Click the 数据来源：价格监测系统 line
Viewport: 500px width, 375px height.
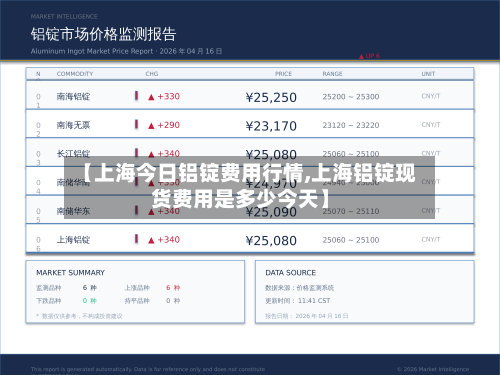point(299,288)
